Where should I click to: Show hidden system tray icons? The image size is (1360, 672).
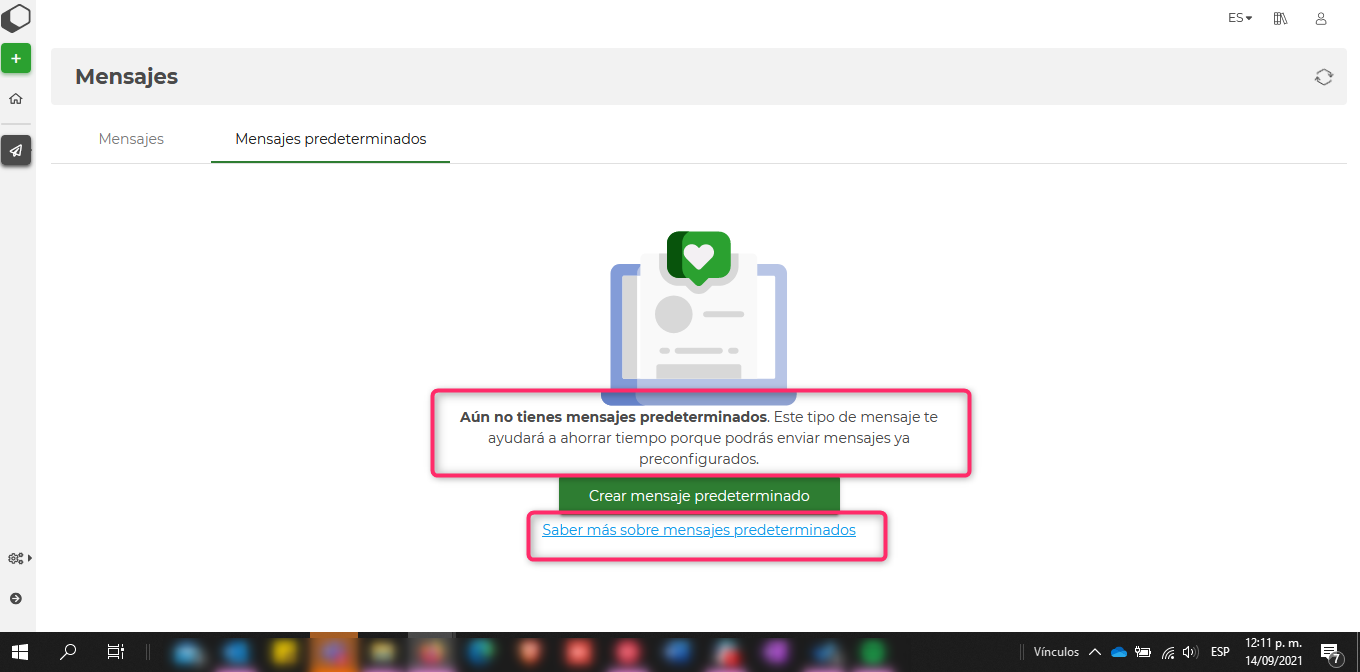coord(1095,652)
